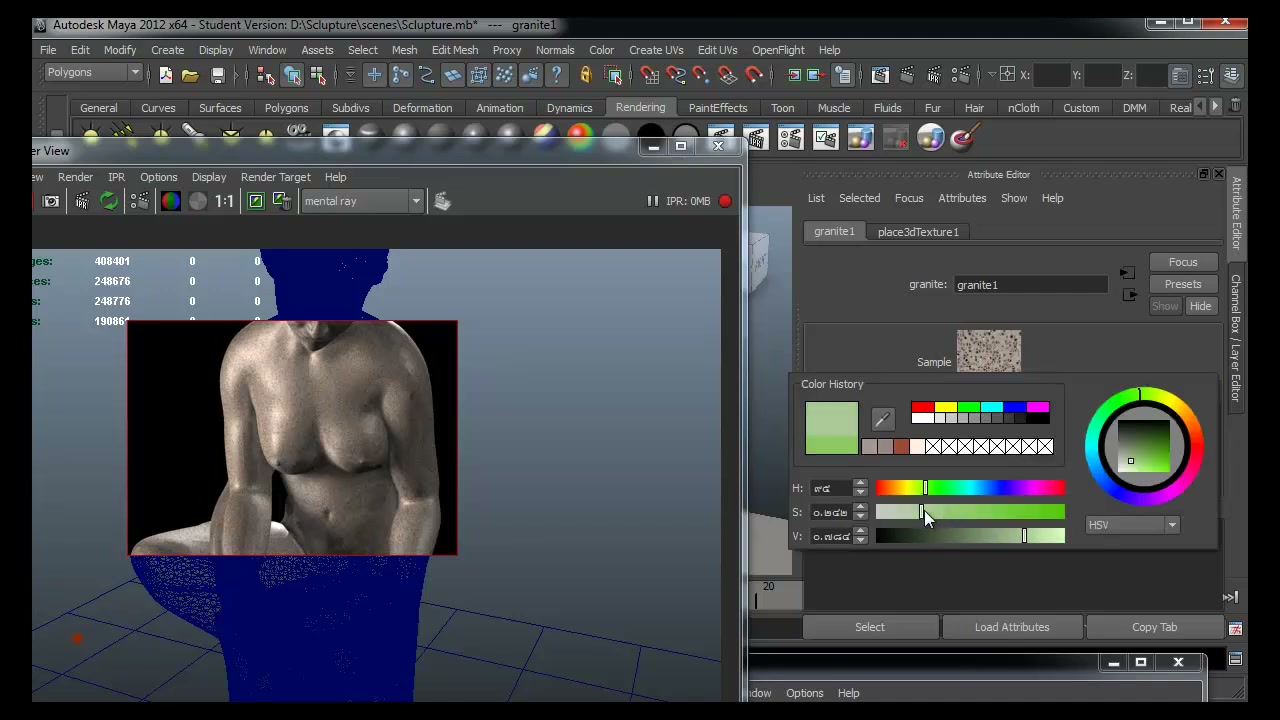Open the HSV color mode dropdown
The height and width of the screenshot is (720, 1280).
pyautogui.click(x=1133, y=525)
